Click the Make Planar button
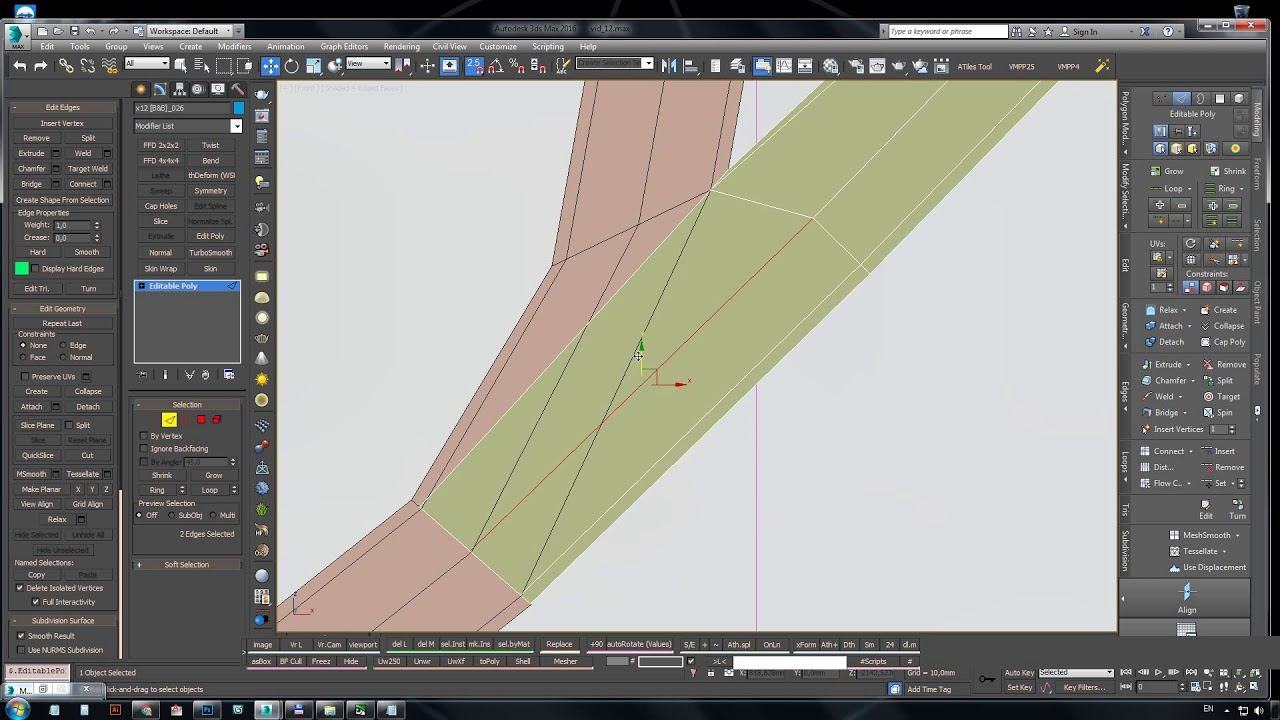The height and width of the screenshot is (720, 1280). click(x=41, y=489)
